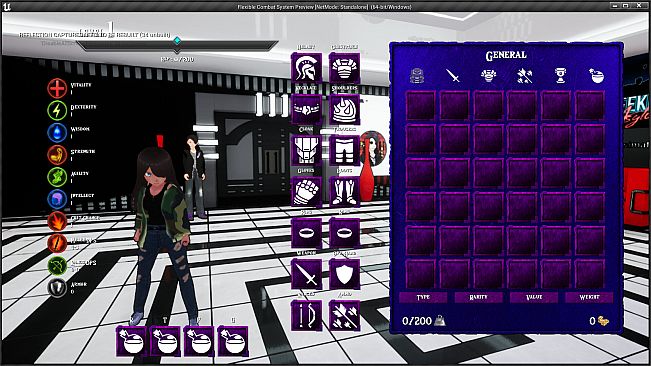Click the Trousers equipment slot
The width and height of the screenshot is (651, 366).
(x=345, y=150)
